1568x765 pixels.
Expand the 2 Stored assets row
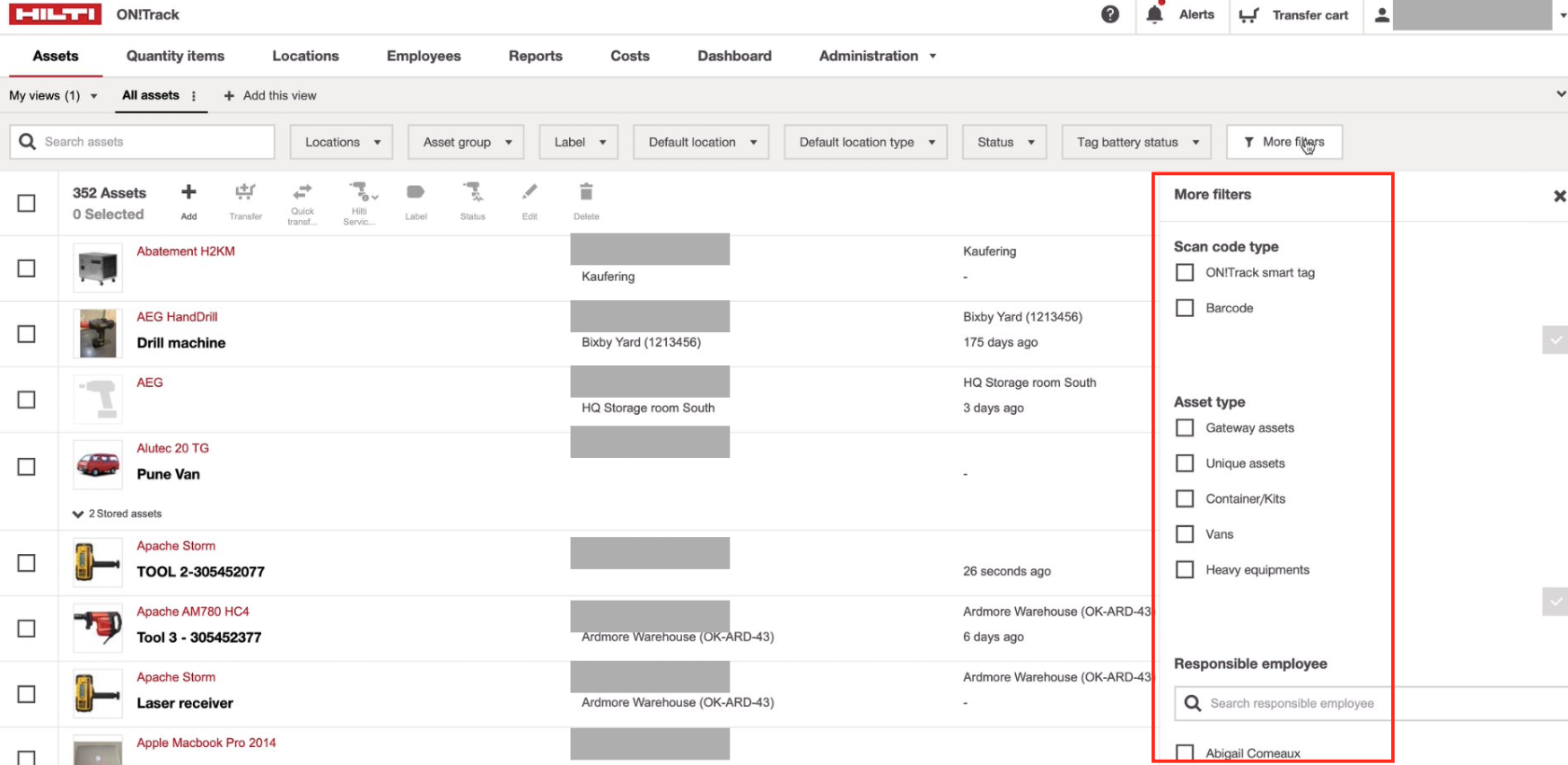click(x=118, y=514)
